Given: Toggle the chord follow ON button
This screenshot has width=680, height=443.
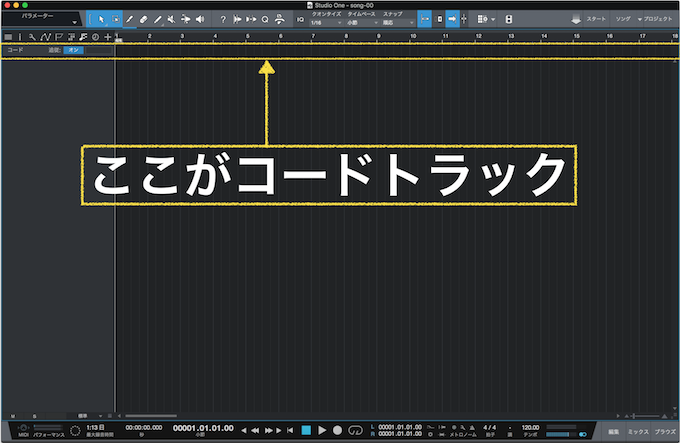Looking at the screenshot, I should tap(73, 50).
